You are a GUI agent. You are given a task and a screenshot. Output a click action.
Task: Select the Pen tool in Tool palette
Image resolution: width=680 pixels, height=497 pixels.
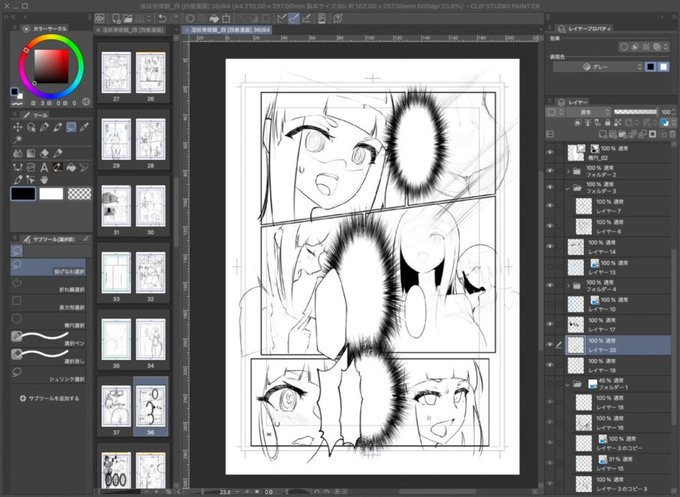(44, 127)
